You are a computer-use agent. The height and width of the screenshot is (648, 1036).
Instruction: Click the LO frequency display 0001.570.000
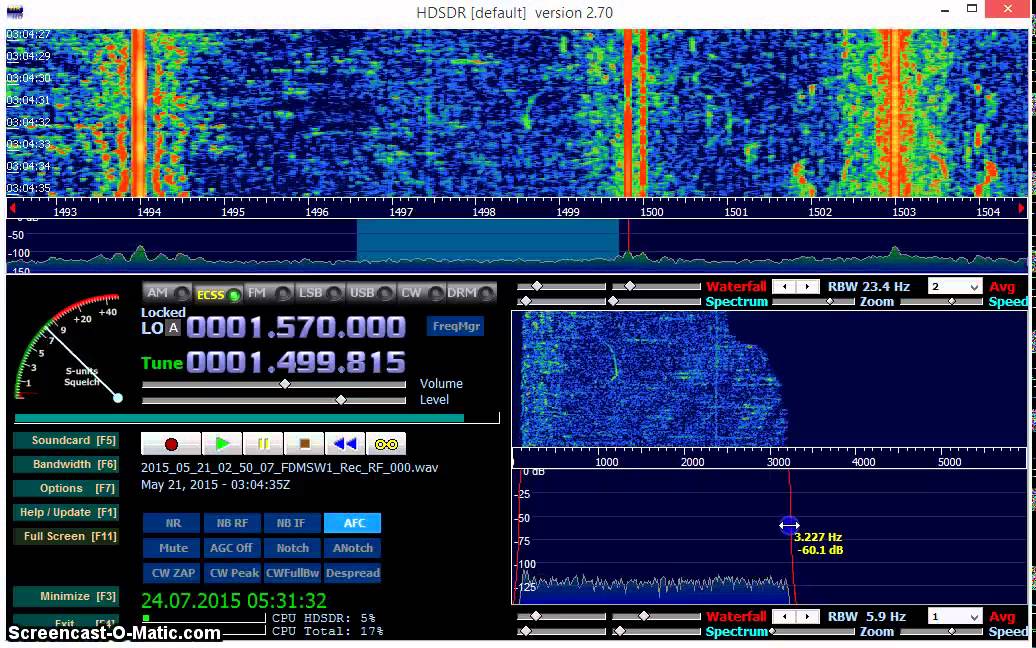[x=295, y=328]
